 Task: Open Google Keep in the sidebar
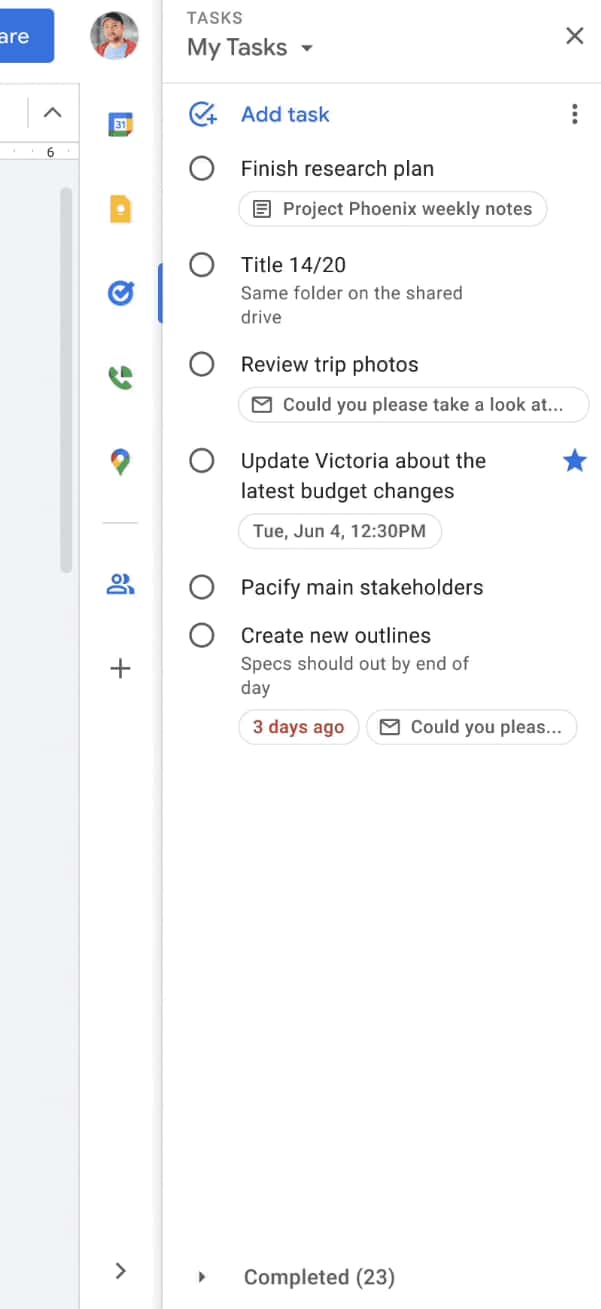coord(120,208)
